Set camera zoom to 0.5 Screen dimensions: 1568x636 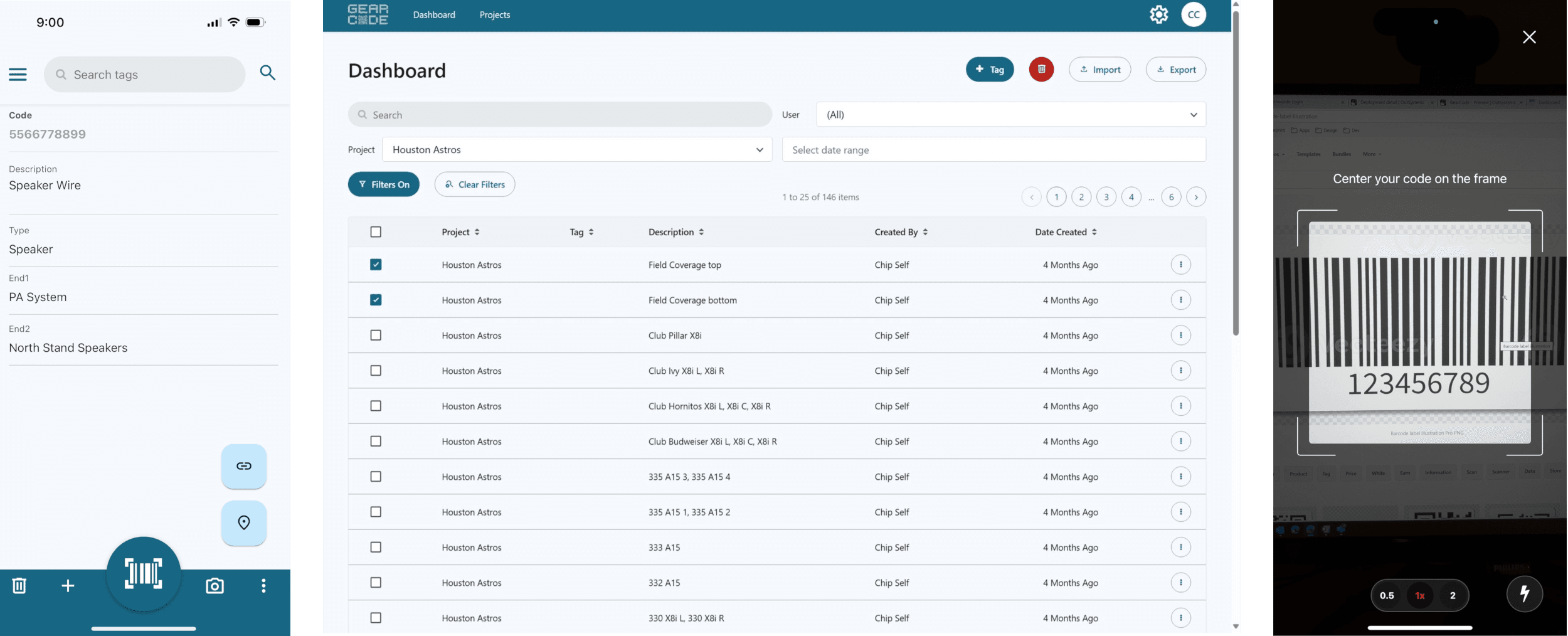[1387, 595]
